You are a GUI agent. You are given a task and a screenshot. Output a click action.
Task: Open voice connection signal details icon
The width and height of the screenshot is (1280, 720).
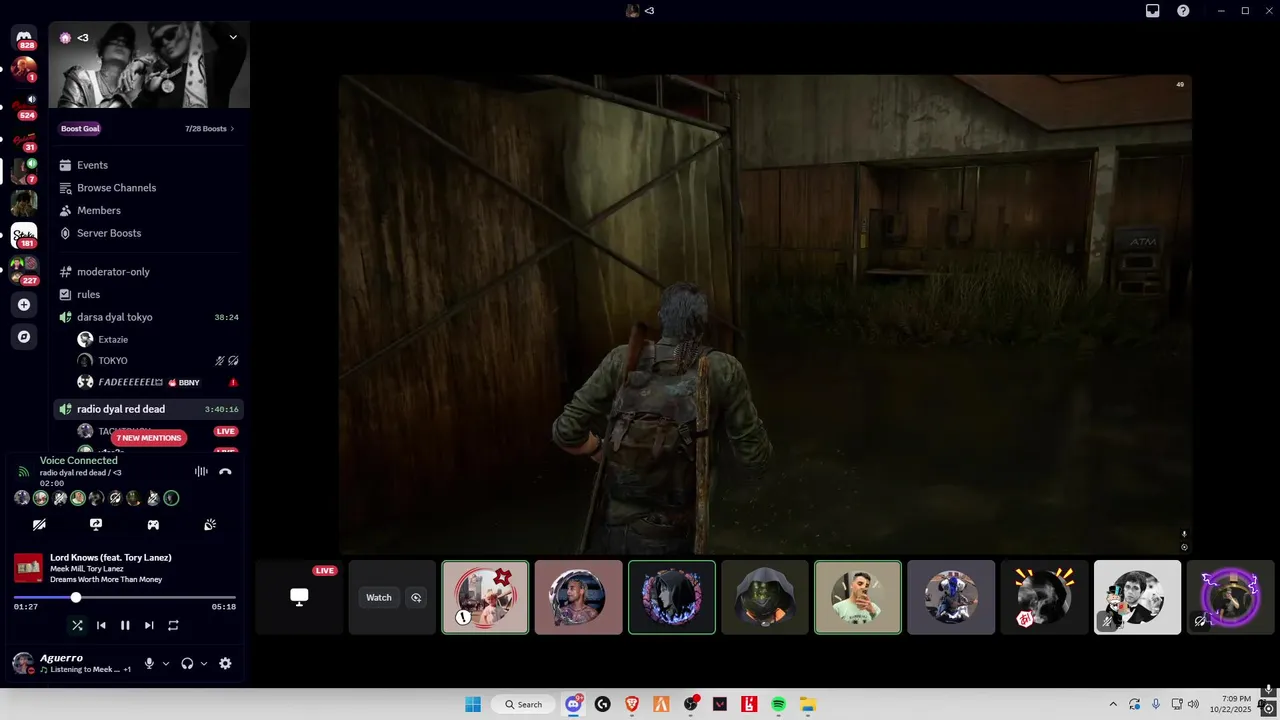coord(24,471)
